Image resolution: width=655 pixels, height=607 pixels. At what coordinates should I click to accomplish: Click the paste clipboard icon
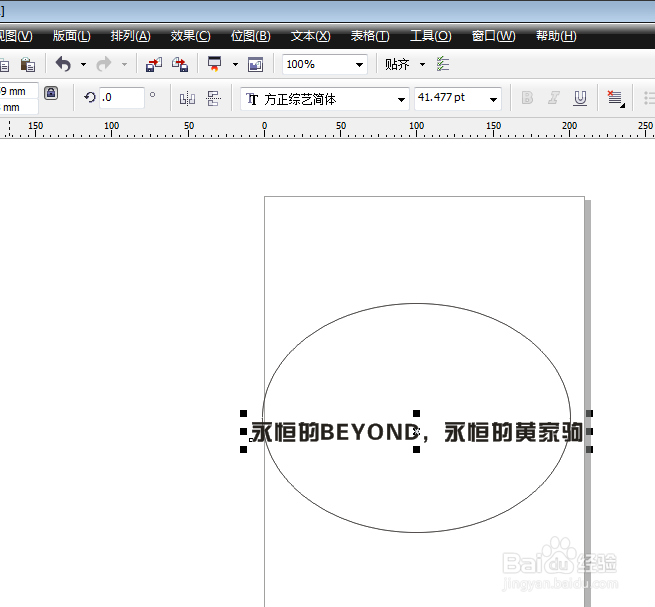(x=28, y=65)
